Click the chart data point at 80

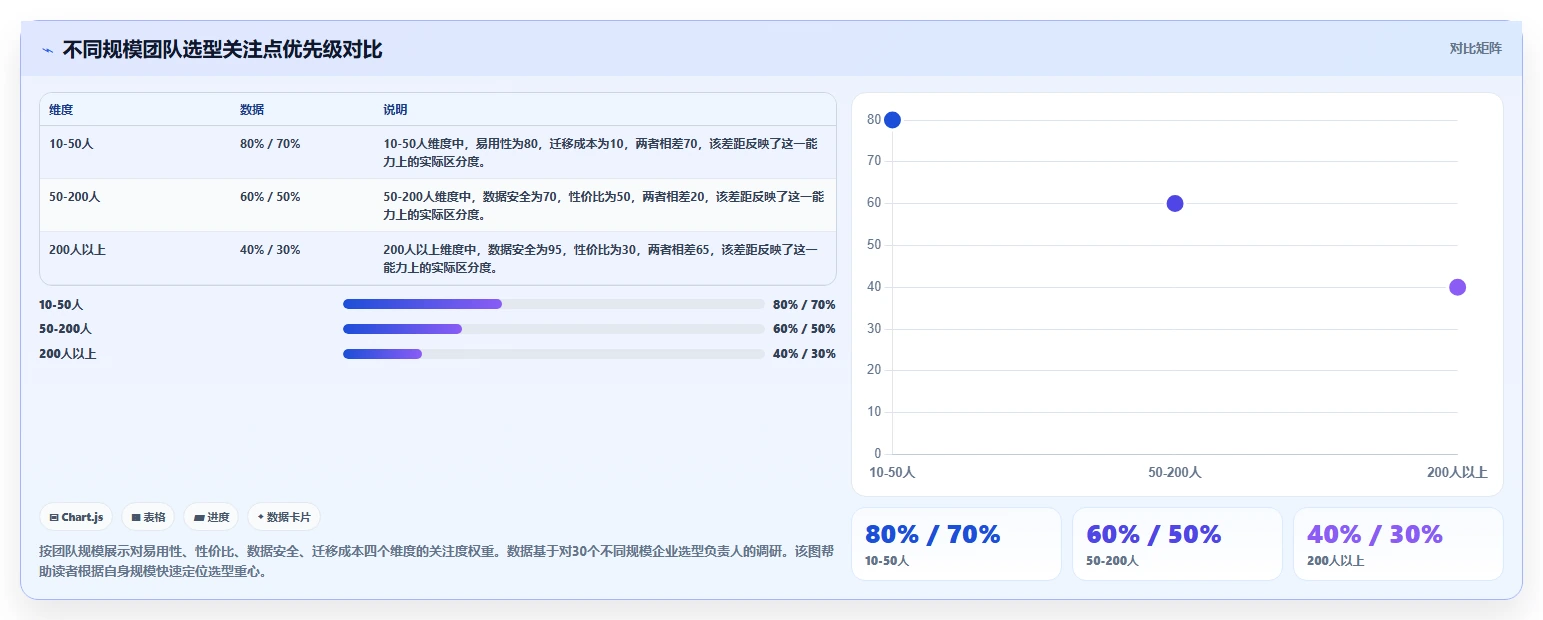click(892, 120)
